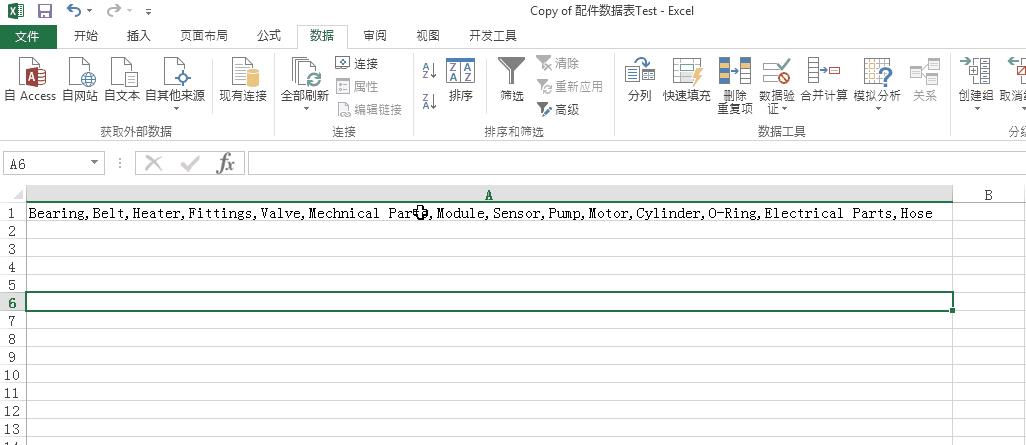The width and height of the screenshot is (1026, 445).
Task: Click Remove Duplicates (删除重复项)
Action: click(x=735, y=84)
